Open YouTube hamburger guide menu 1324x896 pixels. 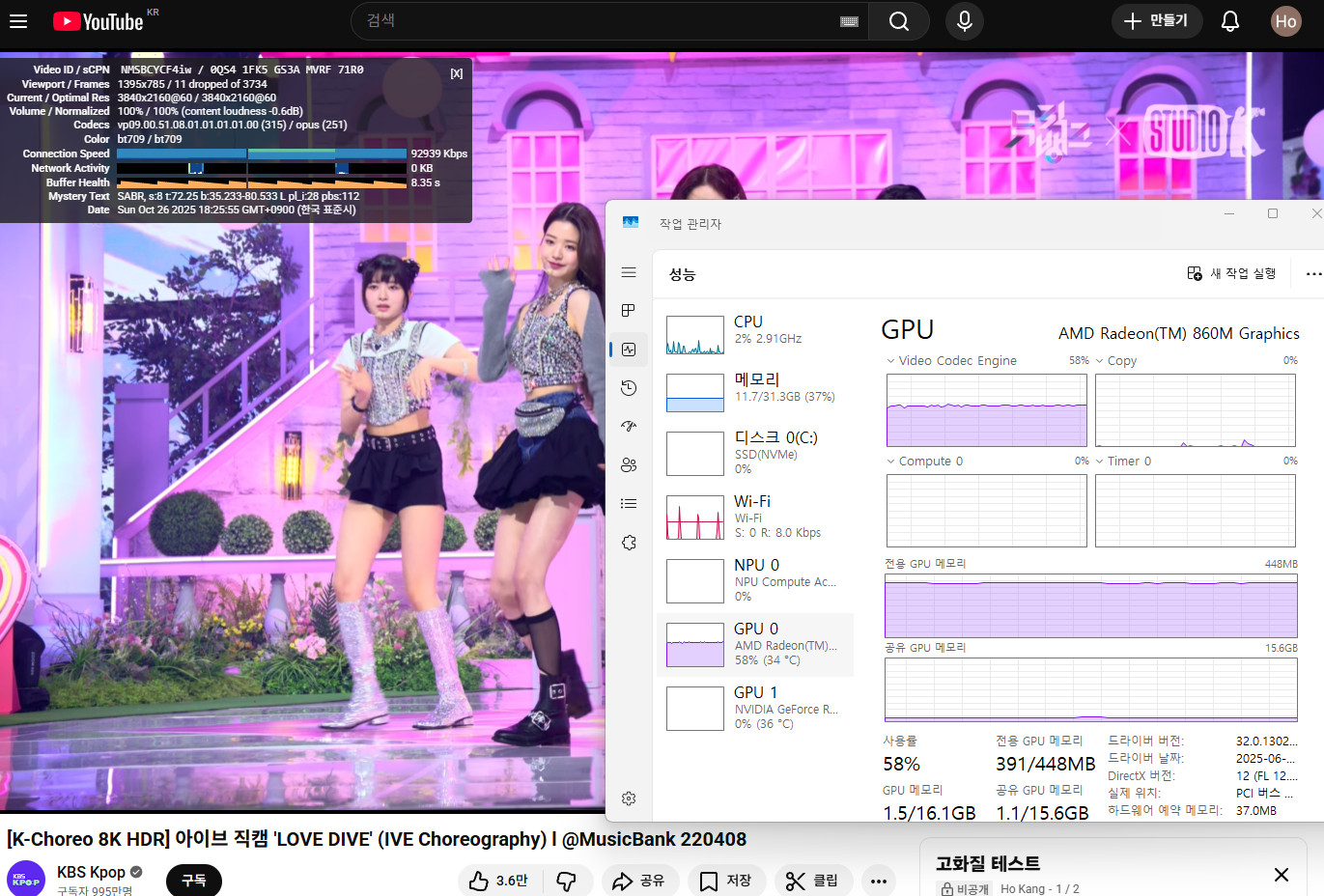(x=18, y=21)
